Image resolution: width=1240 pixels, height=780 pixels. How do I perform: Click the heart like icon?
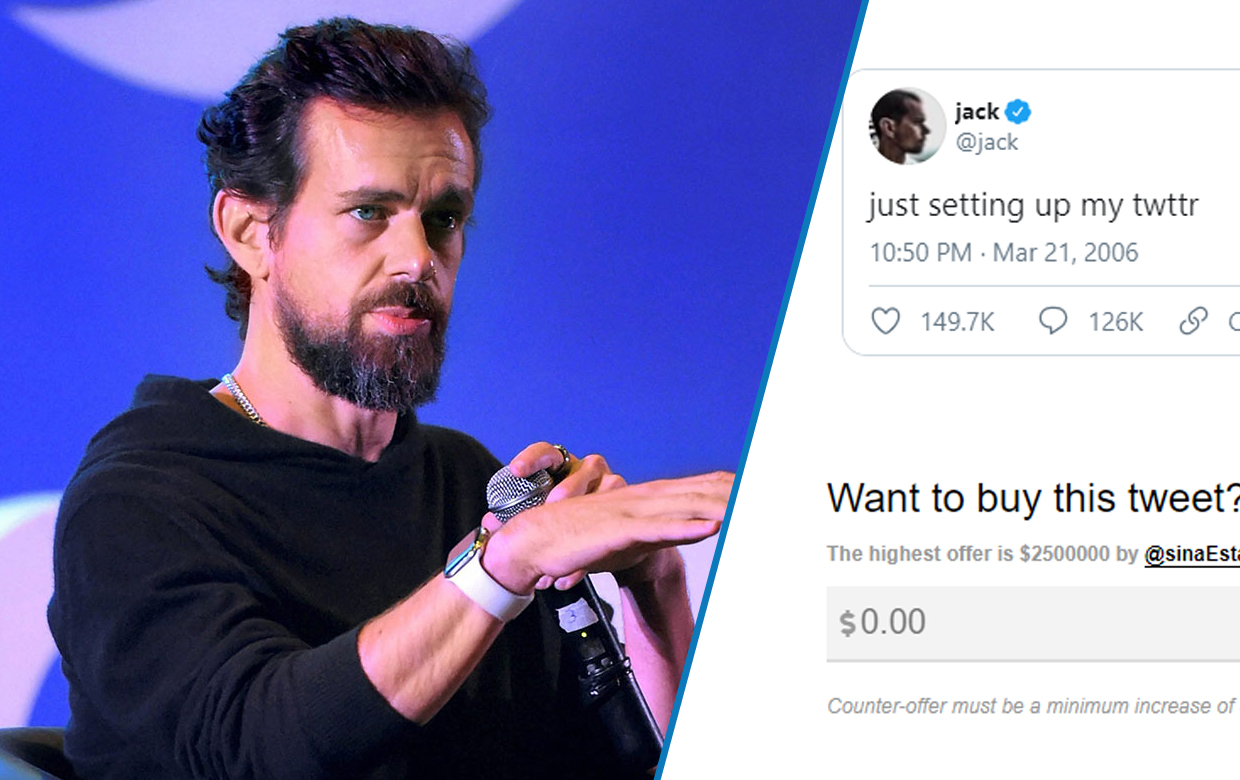pyautogui.click(x=886, y=321)
